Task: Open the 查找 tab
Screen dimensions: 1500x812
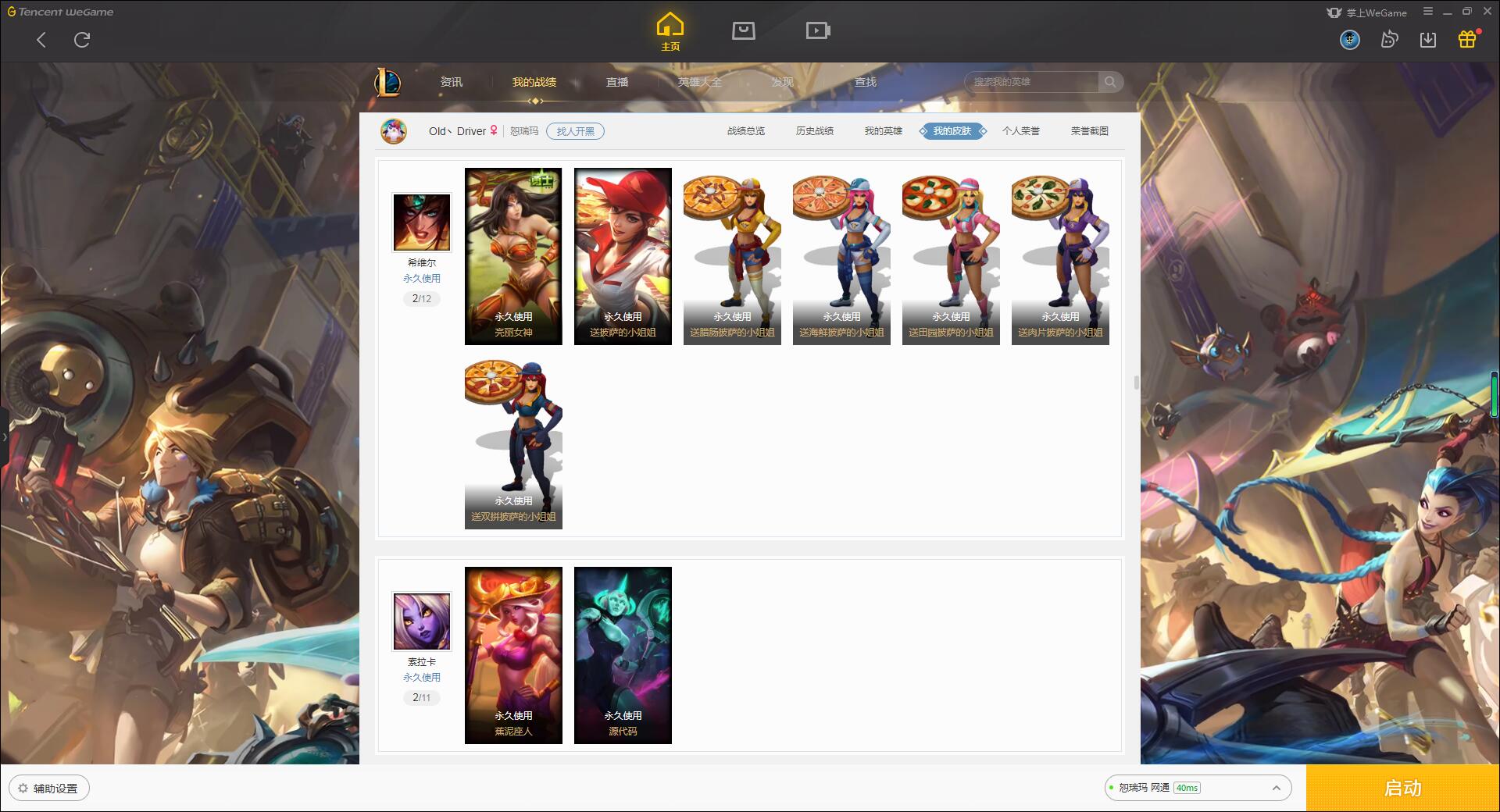Action: pos(866,82)
